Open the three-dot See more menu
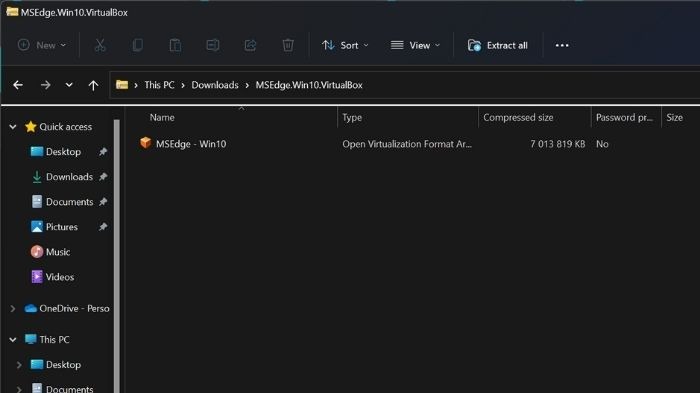 [x=562, y=45]
